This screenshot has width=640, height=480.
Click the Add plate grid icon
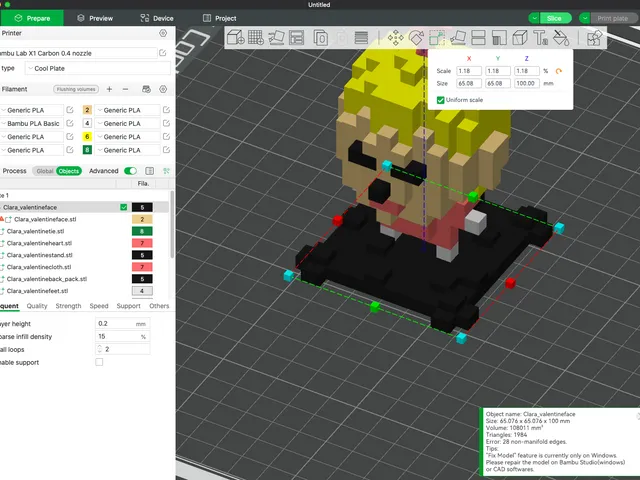click(x=256, y=38)
